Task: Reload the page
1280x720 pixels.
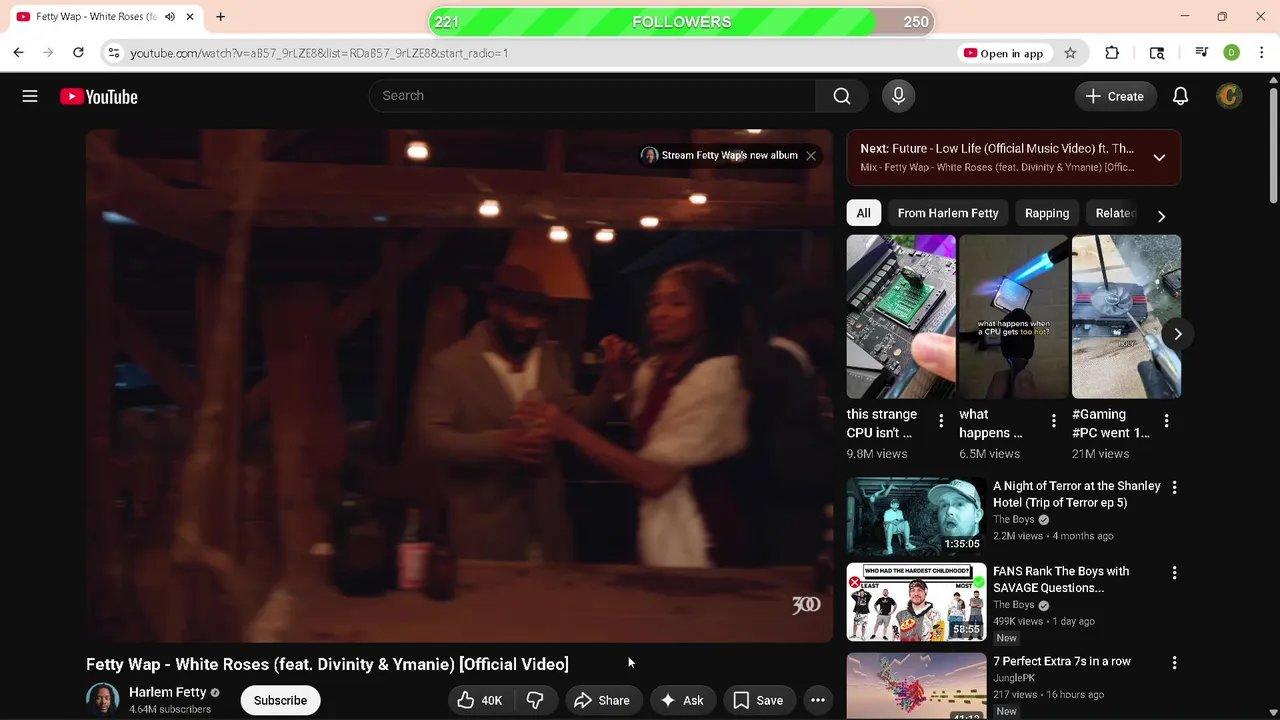Action: click(x=78, y=53)
